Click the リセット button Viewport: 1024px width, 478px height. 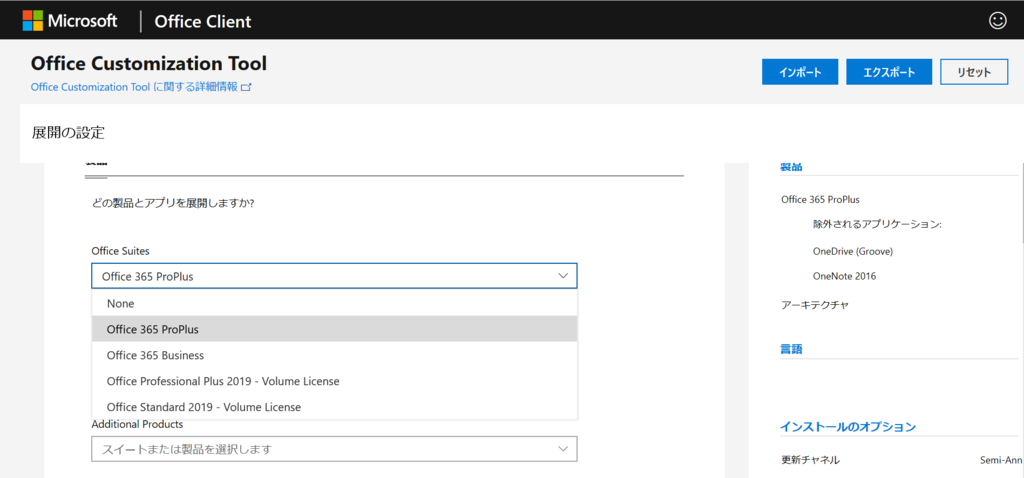974,72
